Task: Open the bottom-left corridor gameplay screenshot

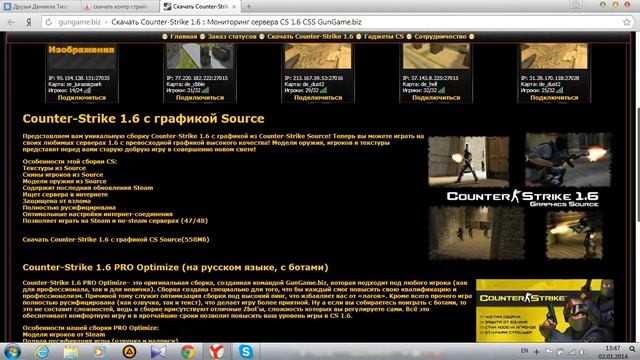Action: point(476,233)
